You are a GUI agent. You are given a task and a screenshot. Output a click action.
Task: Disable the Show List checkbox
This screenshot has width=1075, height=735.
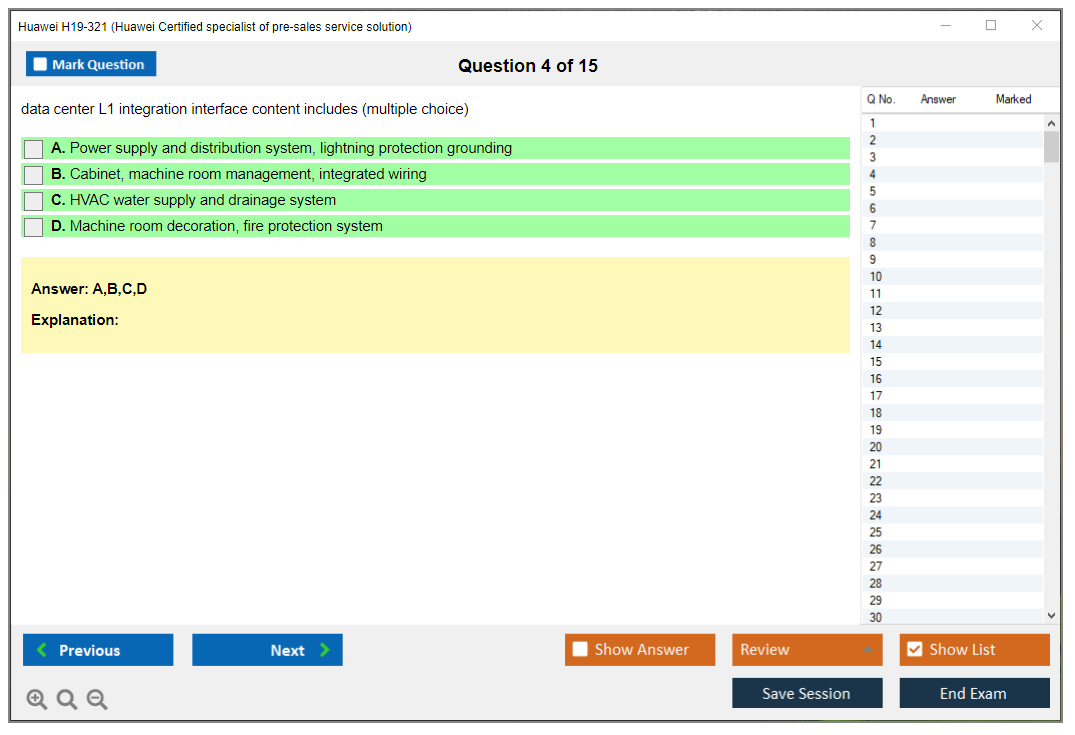[x=914, y=650]
